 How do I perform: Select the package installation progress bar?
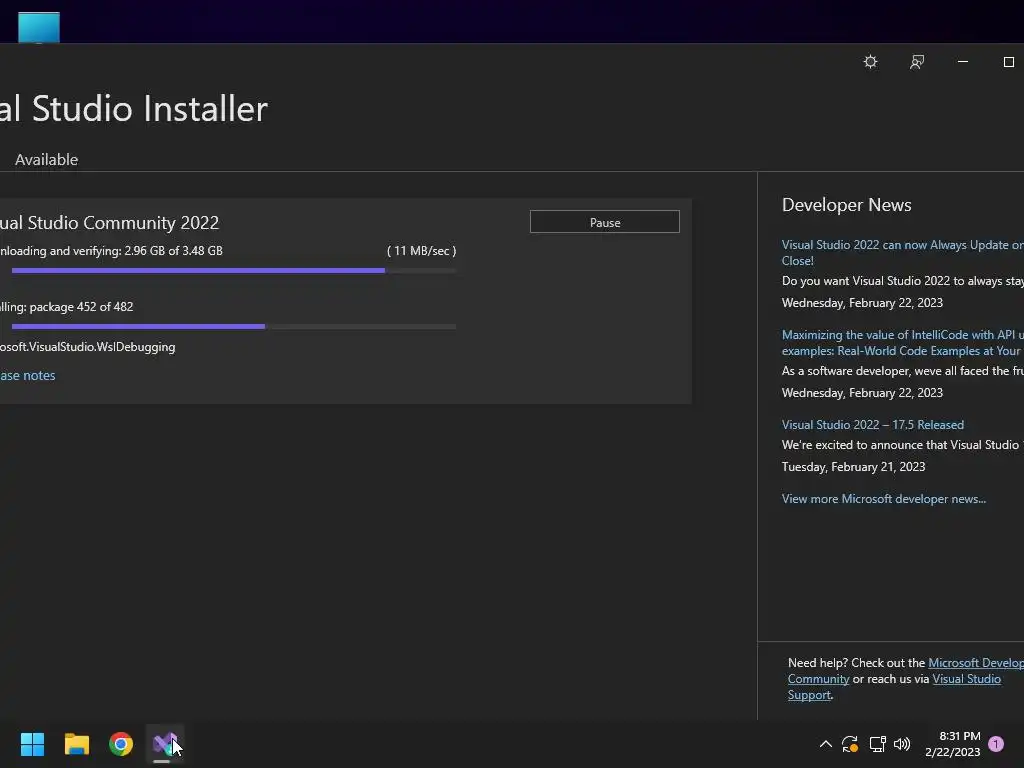coord(234,327)
